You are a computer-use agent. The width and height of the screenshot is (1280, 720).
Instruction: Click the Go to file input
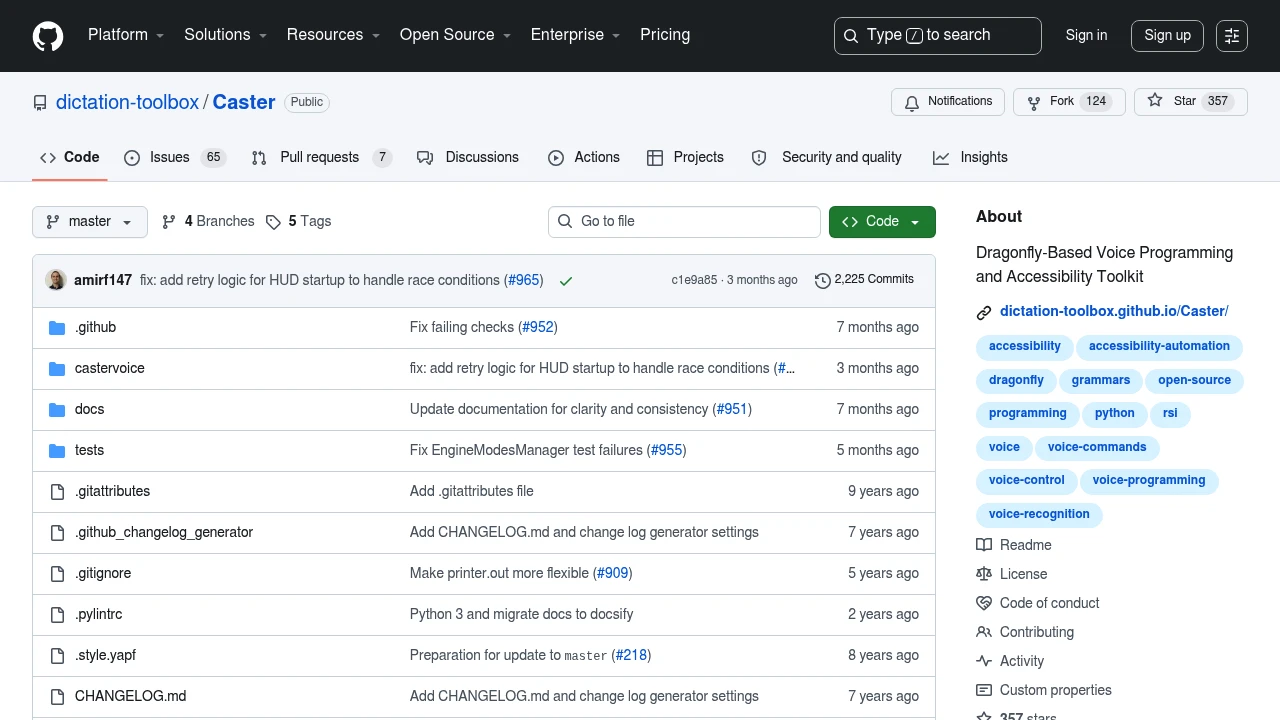pyautogui.click(x=684, y=222)
